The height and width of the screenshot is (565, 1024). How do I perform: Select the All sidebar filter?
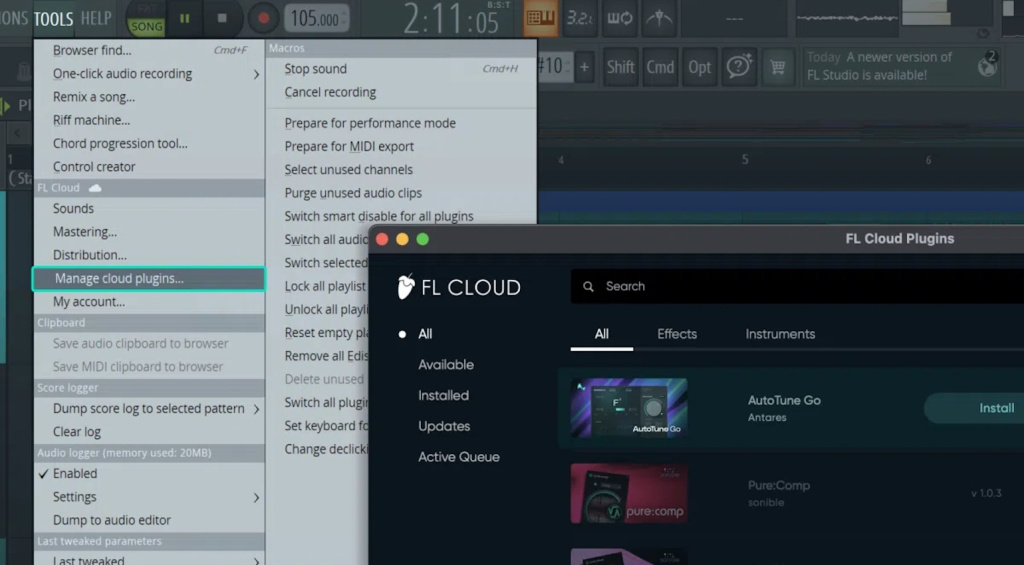pos(425,334)
